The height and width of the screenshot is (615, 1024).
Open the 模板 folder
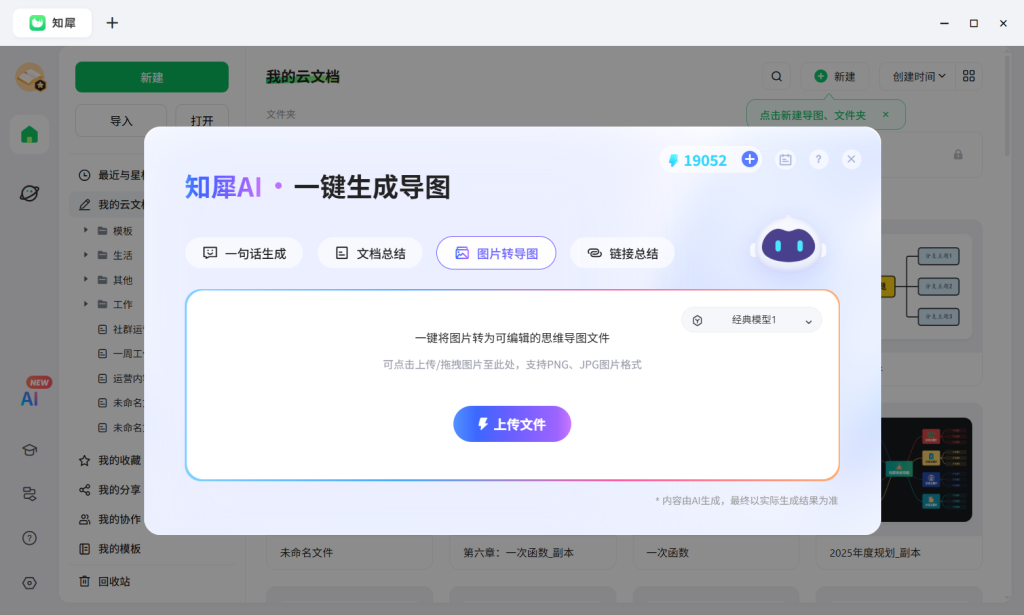tap(116, 230)
